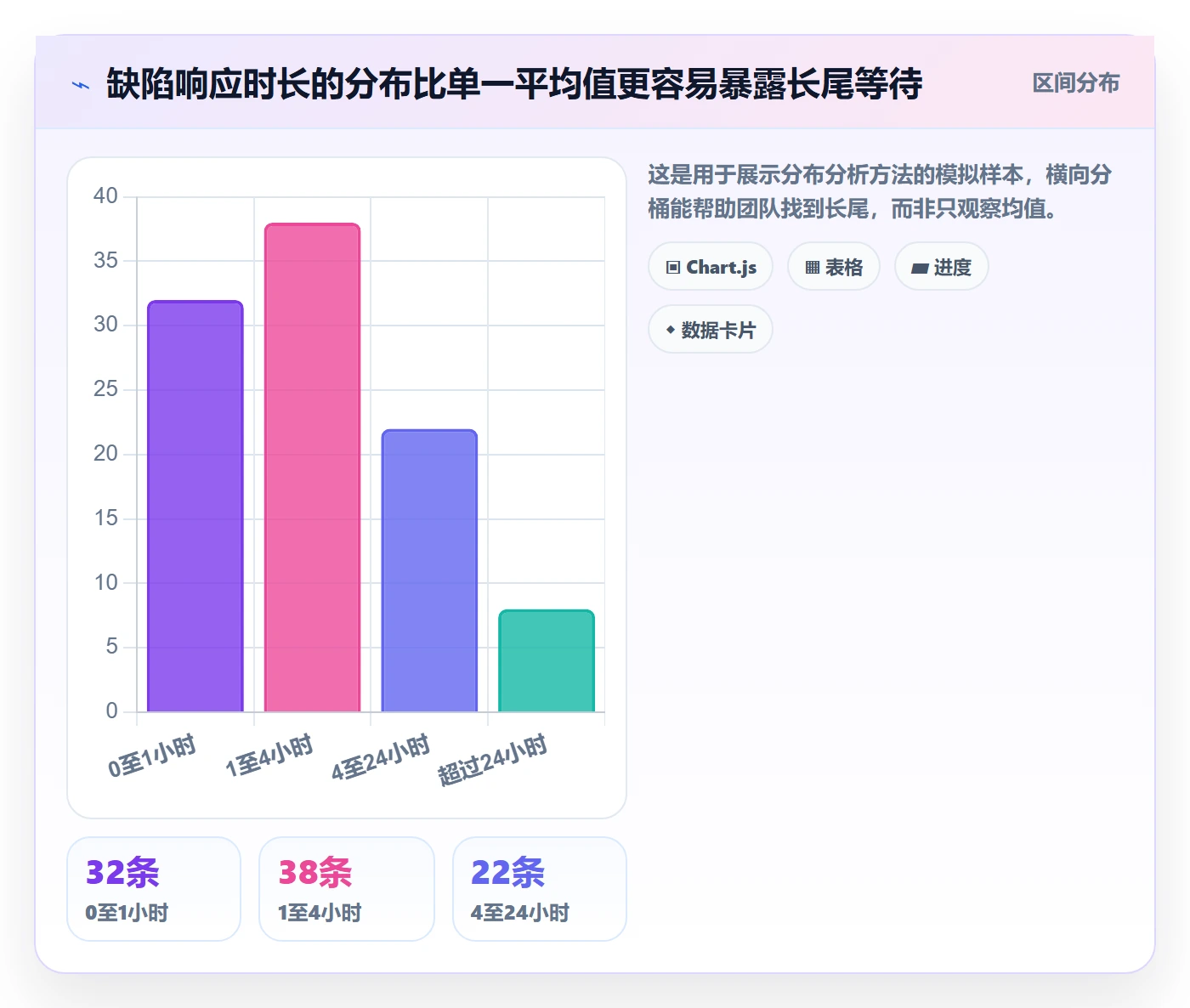
Task: Click the y-axis tick label 20
Action: pyautogui.click(x=106, y=454)
